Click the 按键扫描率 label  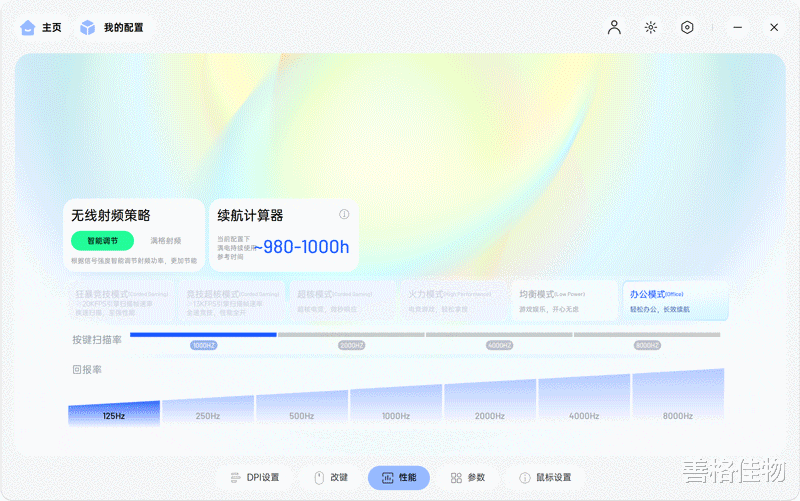click(97, 340)
